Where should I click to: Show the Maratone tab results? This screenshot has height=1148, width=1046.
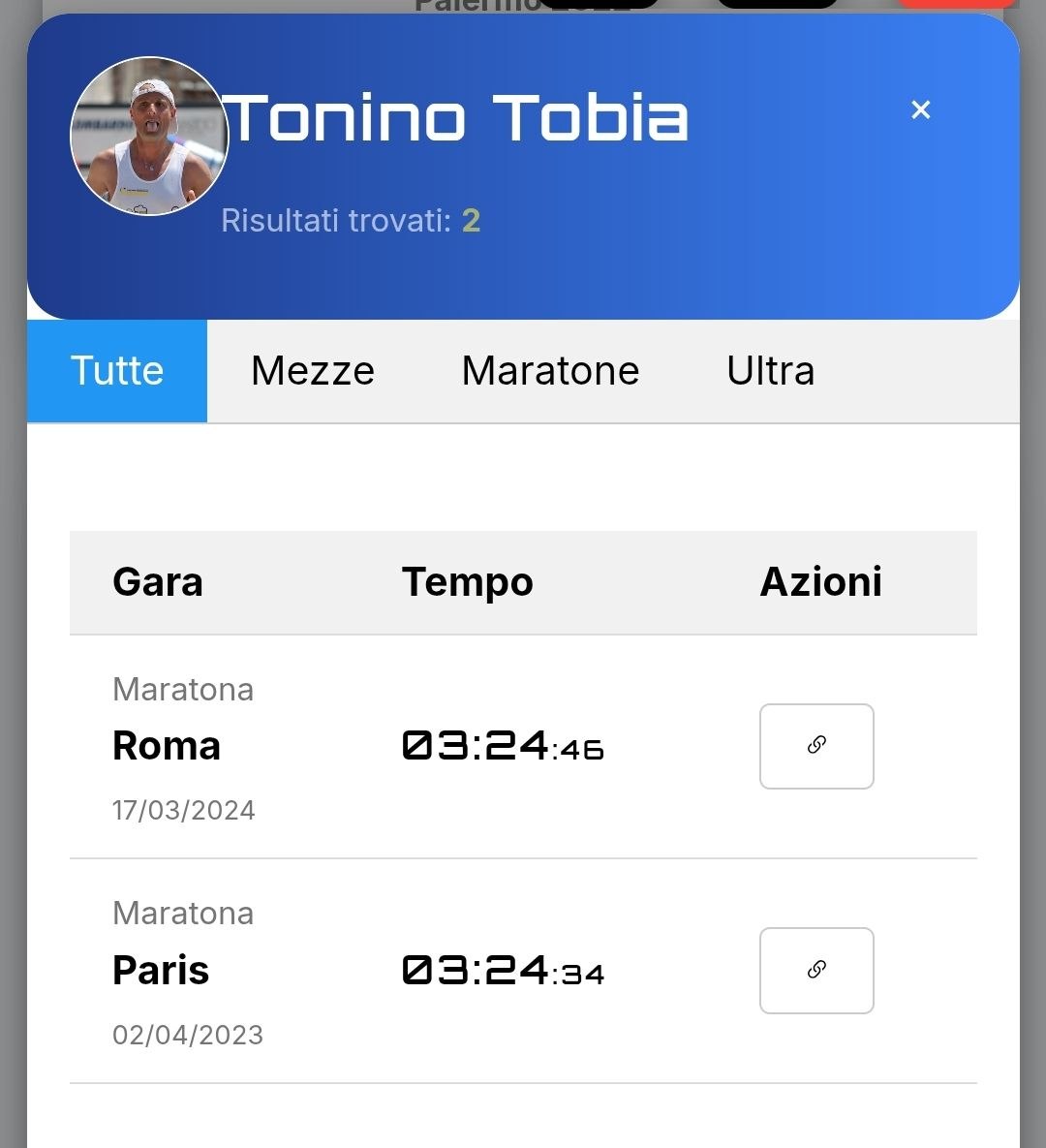[x=550, y=371]
